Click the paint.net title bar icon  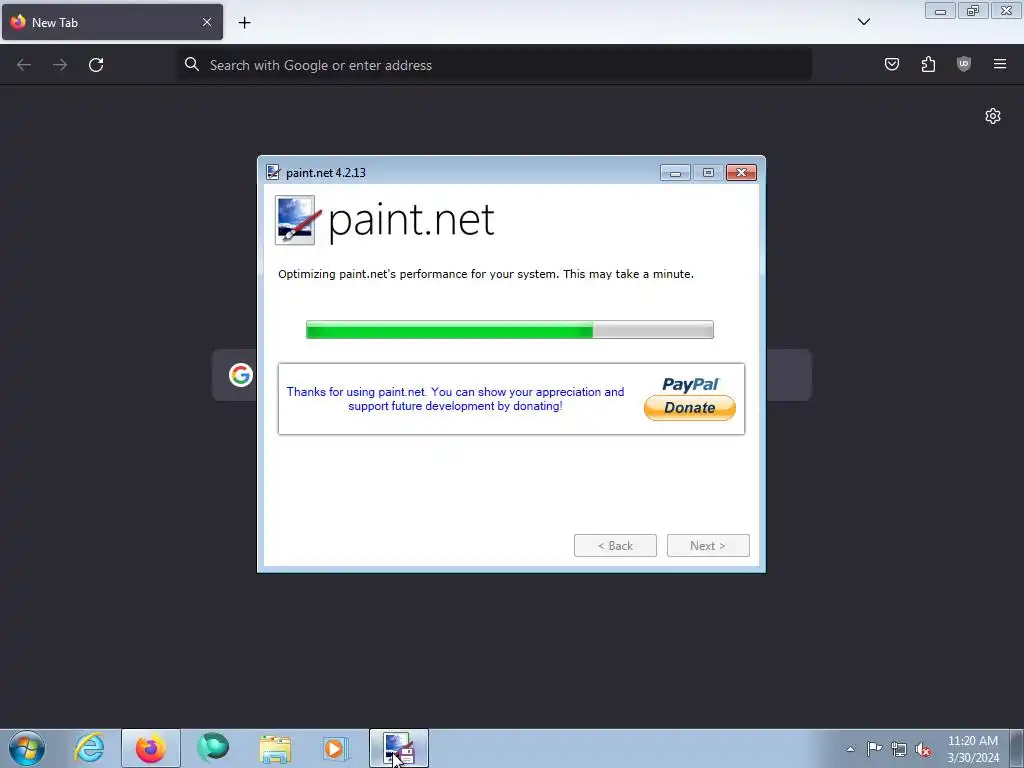[x=273, y=172]
